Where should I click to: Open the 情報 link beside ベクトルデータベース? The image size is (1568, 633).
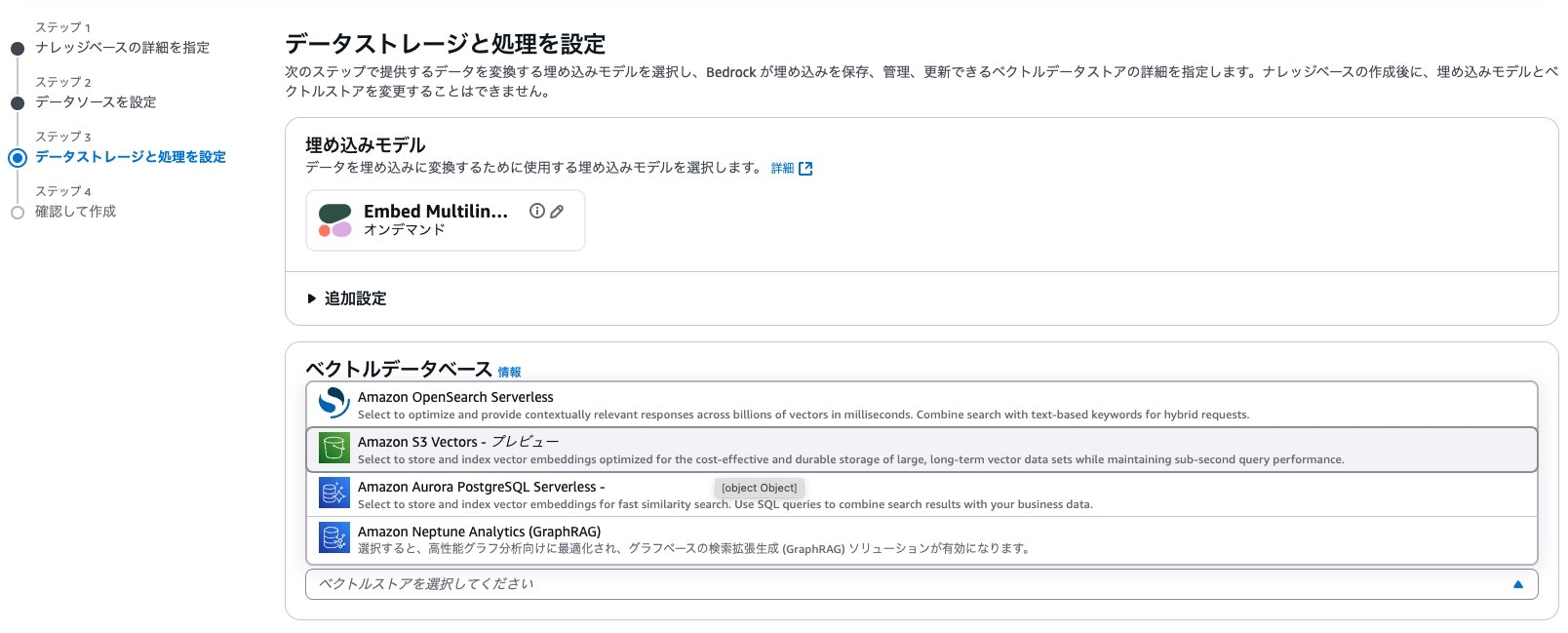pos(509,373)
